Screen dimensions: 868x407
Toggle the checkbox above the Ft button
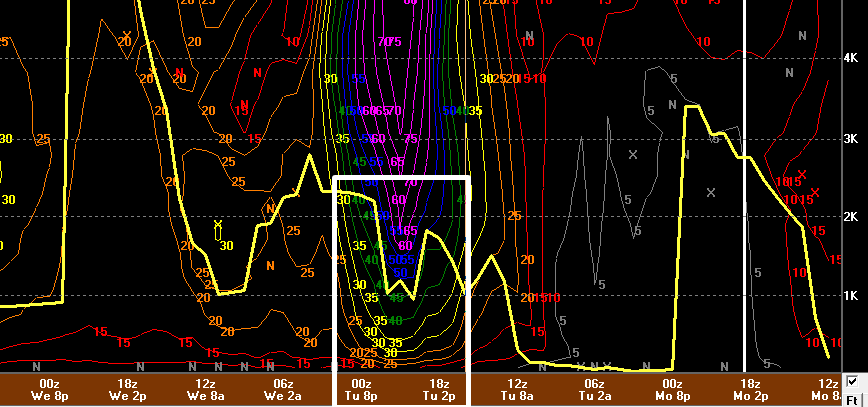click(x=852, y=381)
